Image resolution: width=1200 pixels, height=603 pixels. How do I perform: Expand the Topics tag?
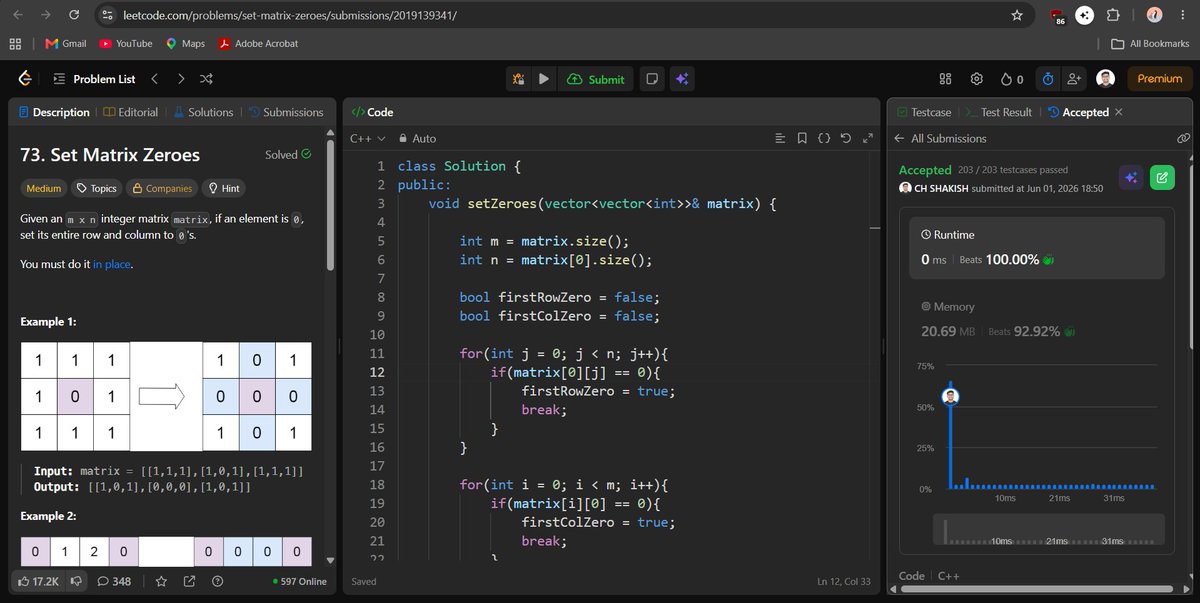[96, 188]
